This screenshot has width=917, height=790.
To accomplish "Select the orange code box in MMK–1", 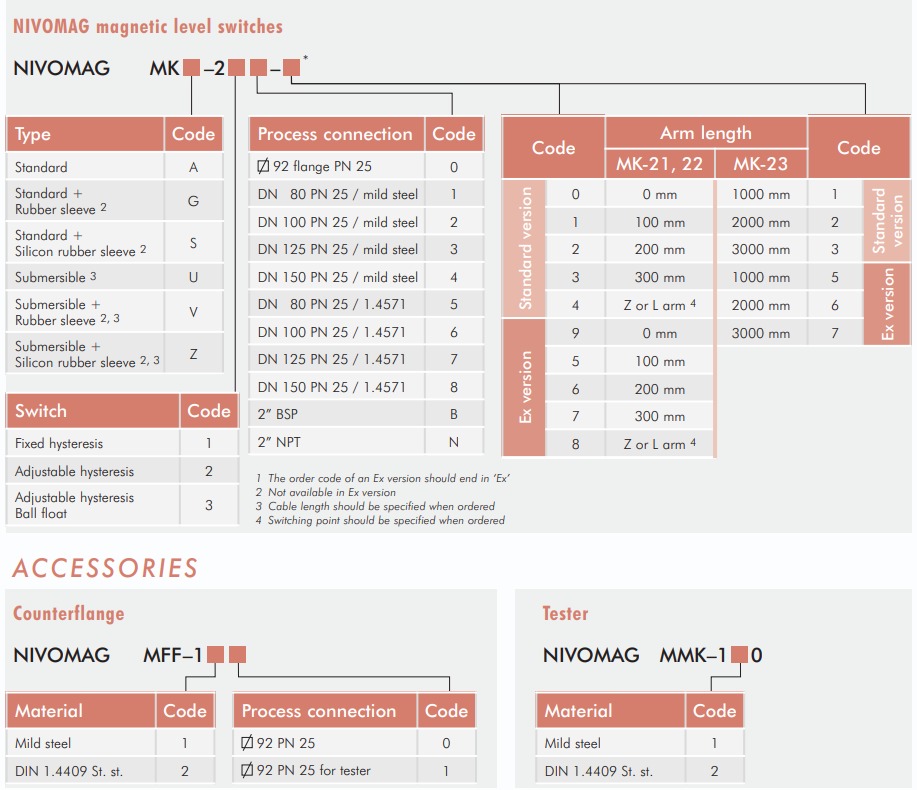I will pos(739,655).
